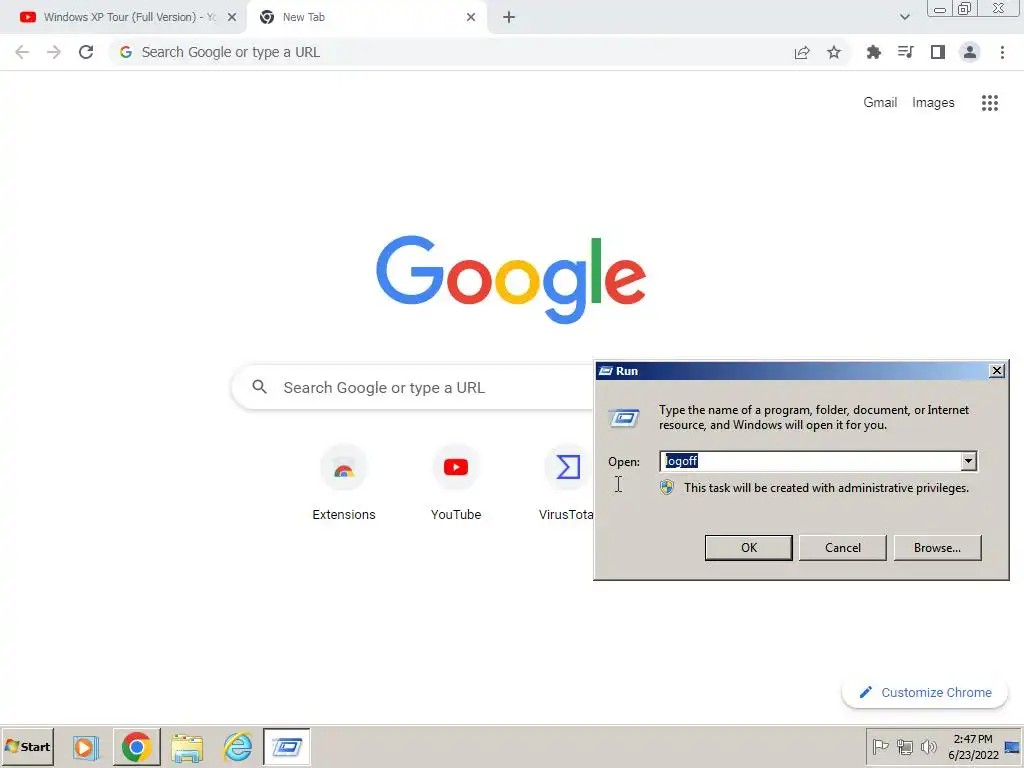Switch to the Windows XP Tour tab

coord(122,17)
